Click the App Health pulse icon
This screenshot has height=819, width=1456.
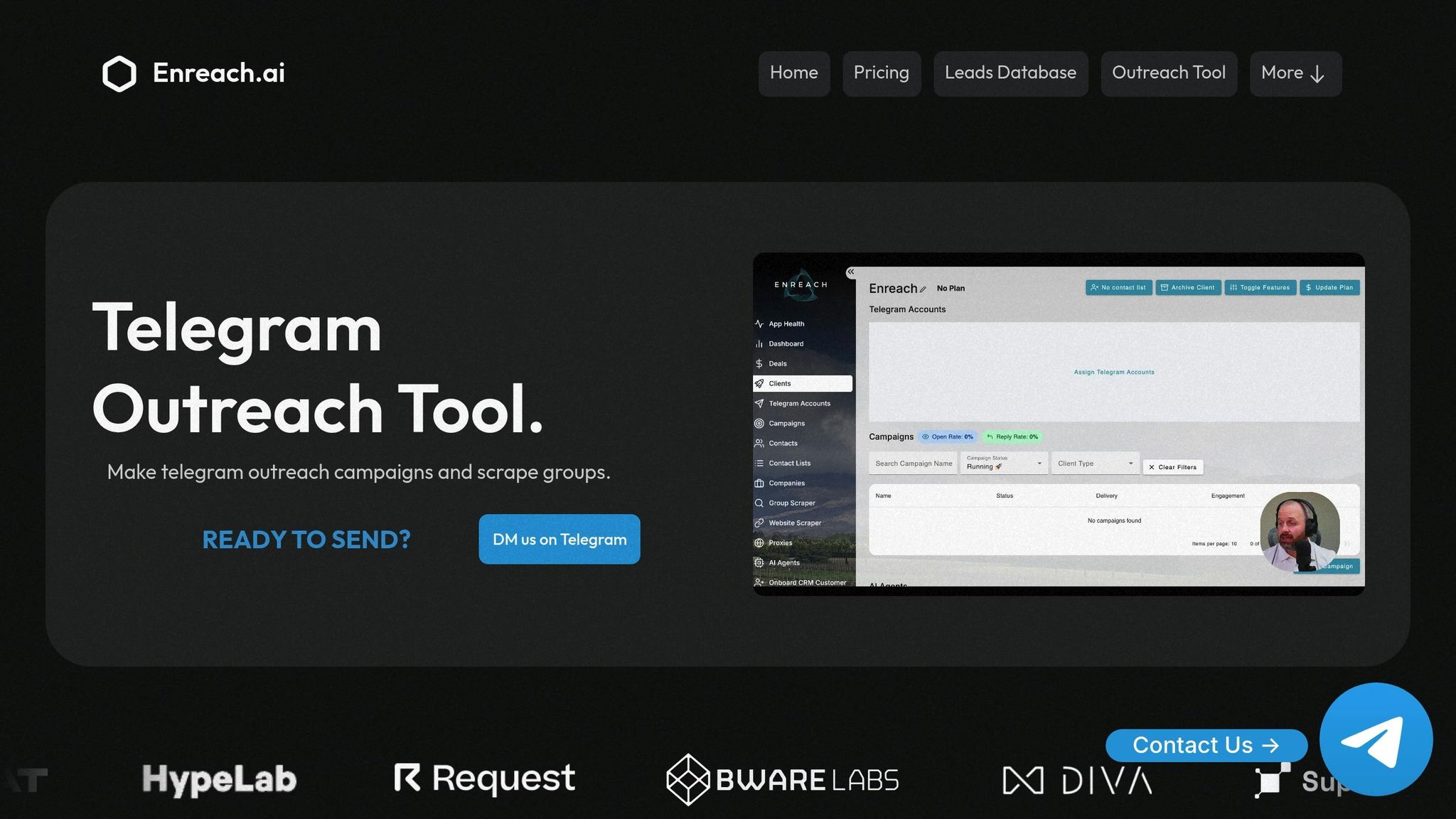759,323
